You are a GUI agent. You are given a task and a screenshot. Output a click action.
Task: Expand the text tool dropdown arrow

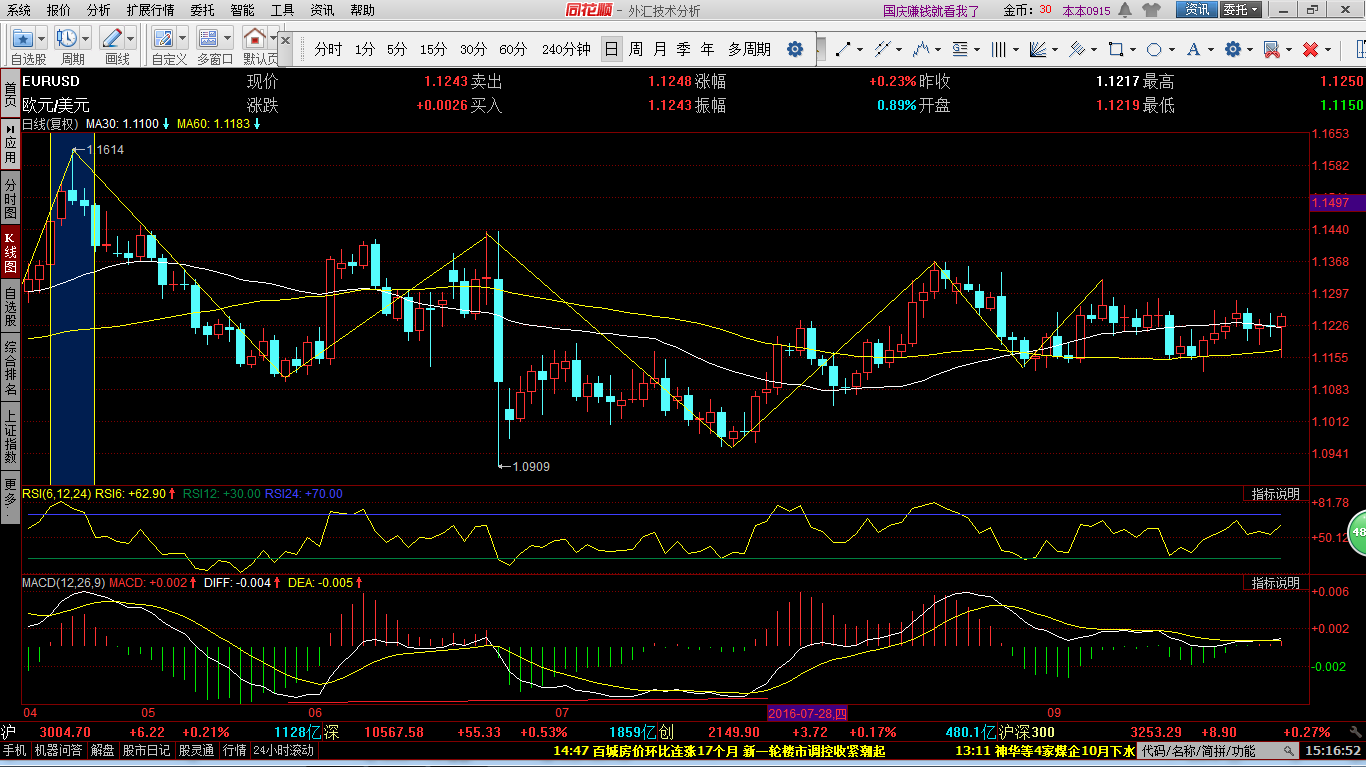1210,49
